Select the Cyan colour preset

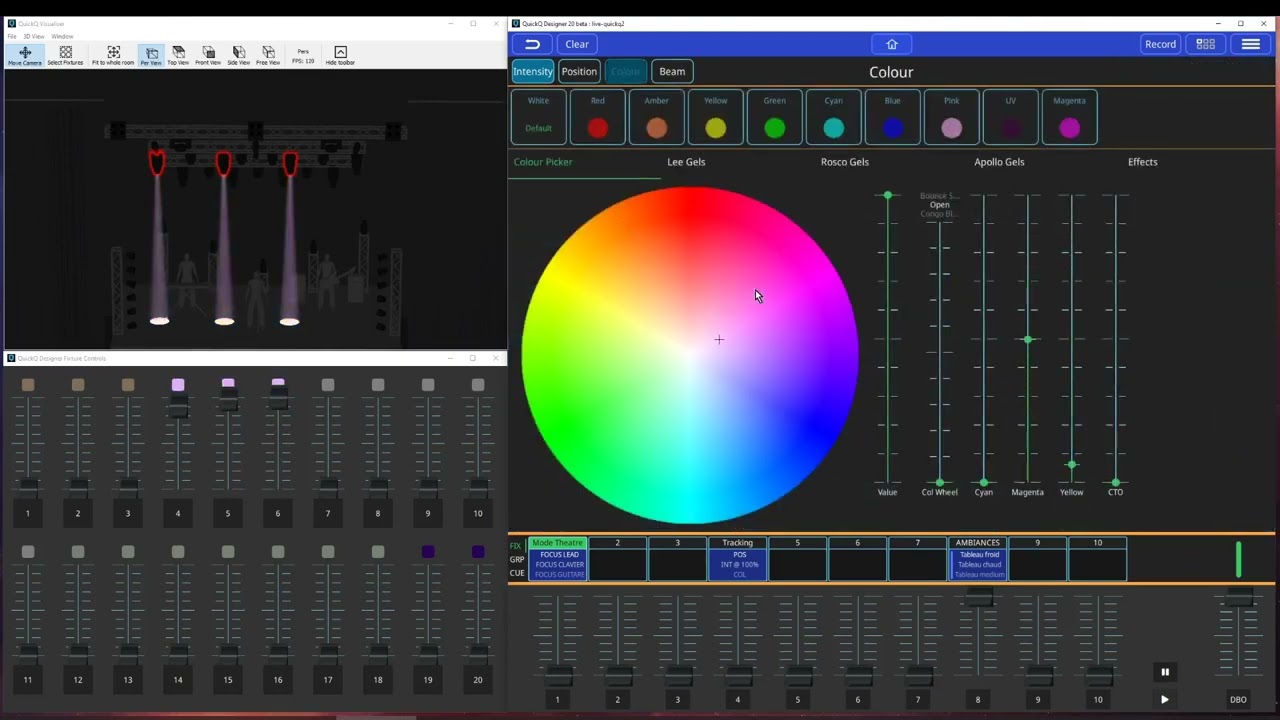click(834, 116)
